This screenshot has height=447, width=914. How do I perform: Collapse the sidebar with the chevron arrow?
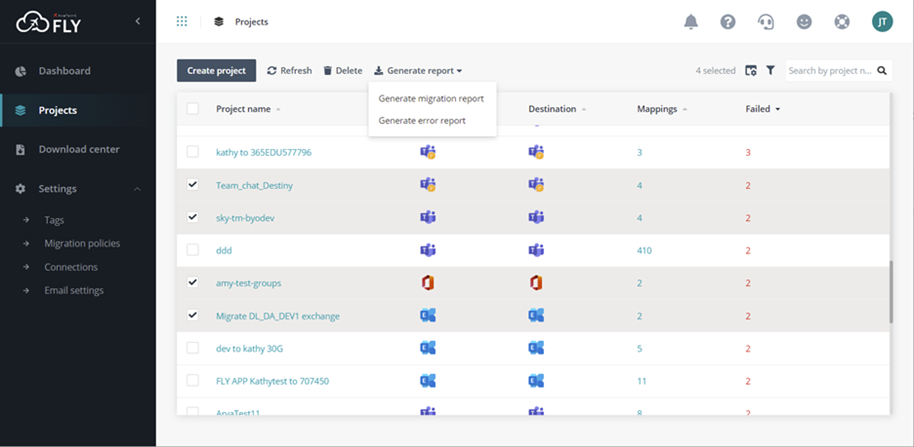(x=138, y=22)
